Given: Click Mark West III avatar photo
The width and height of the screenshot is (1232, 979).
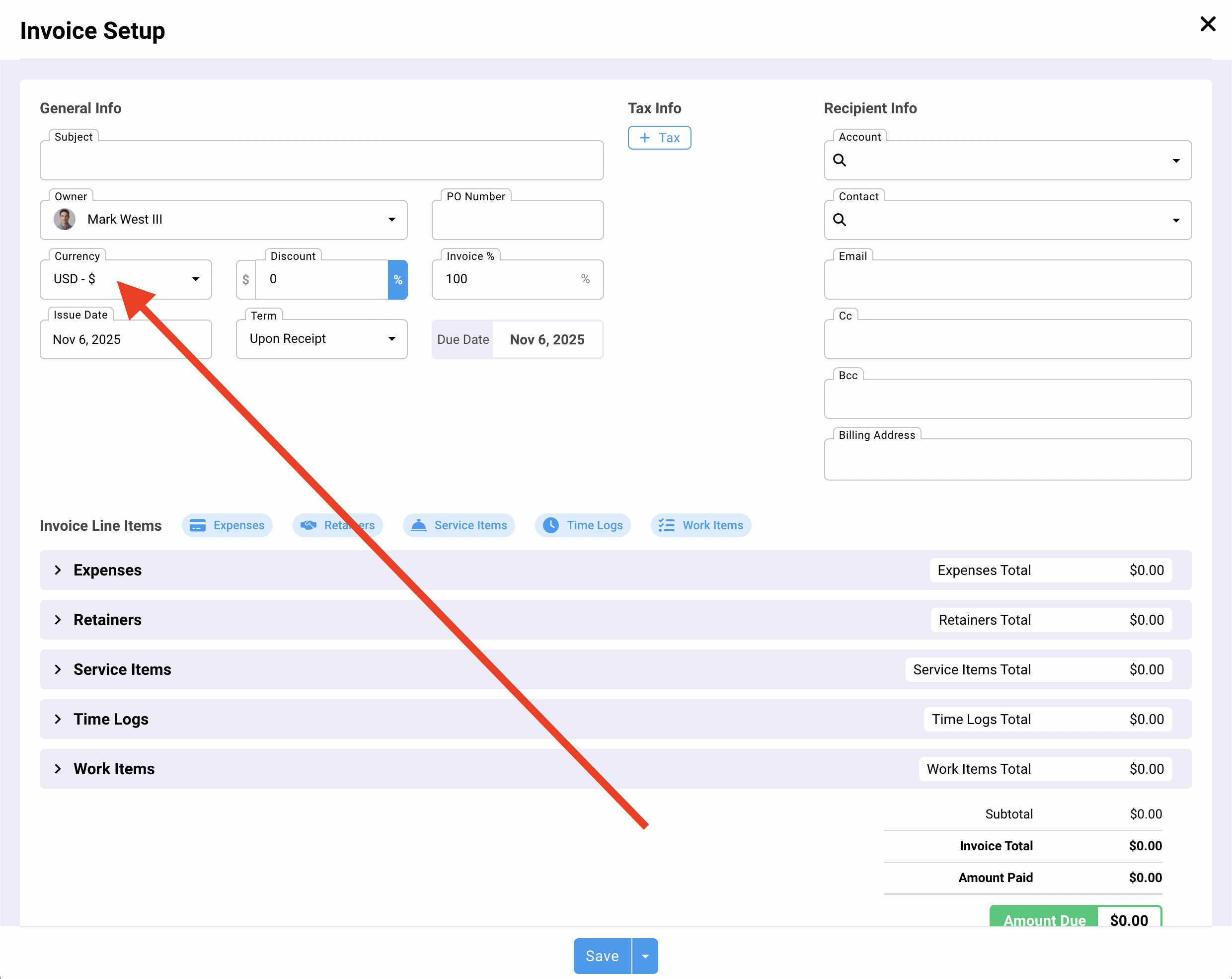Looking at the screenshot, I should pos(65,220).
